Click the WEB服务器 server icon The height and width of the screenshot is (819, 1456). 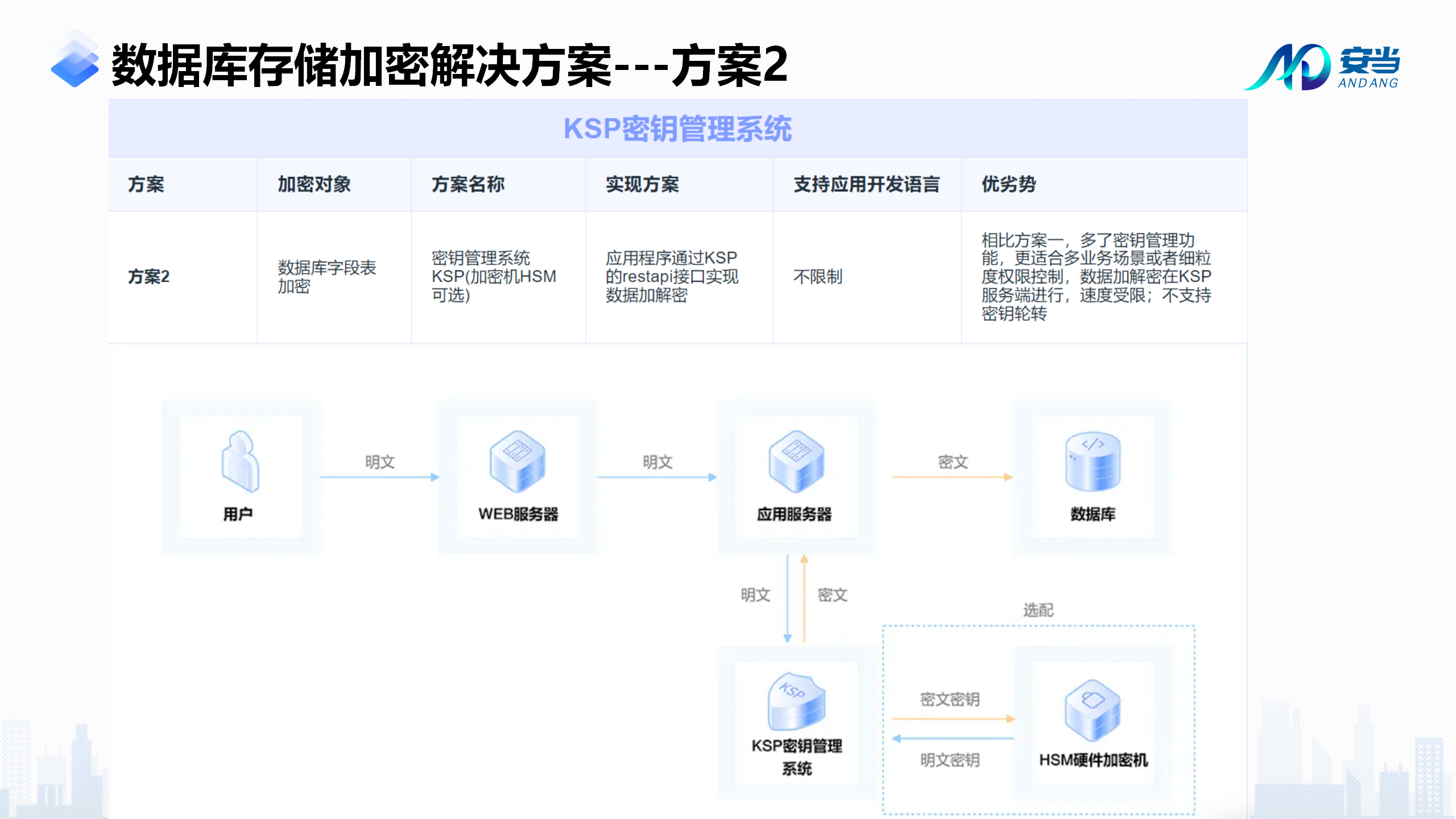[x=517, y=461]
